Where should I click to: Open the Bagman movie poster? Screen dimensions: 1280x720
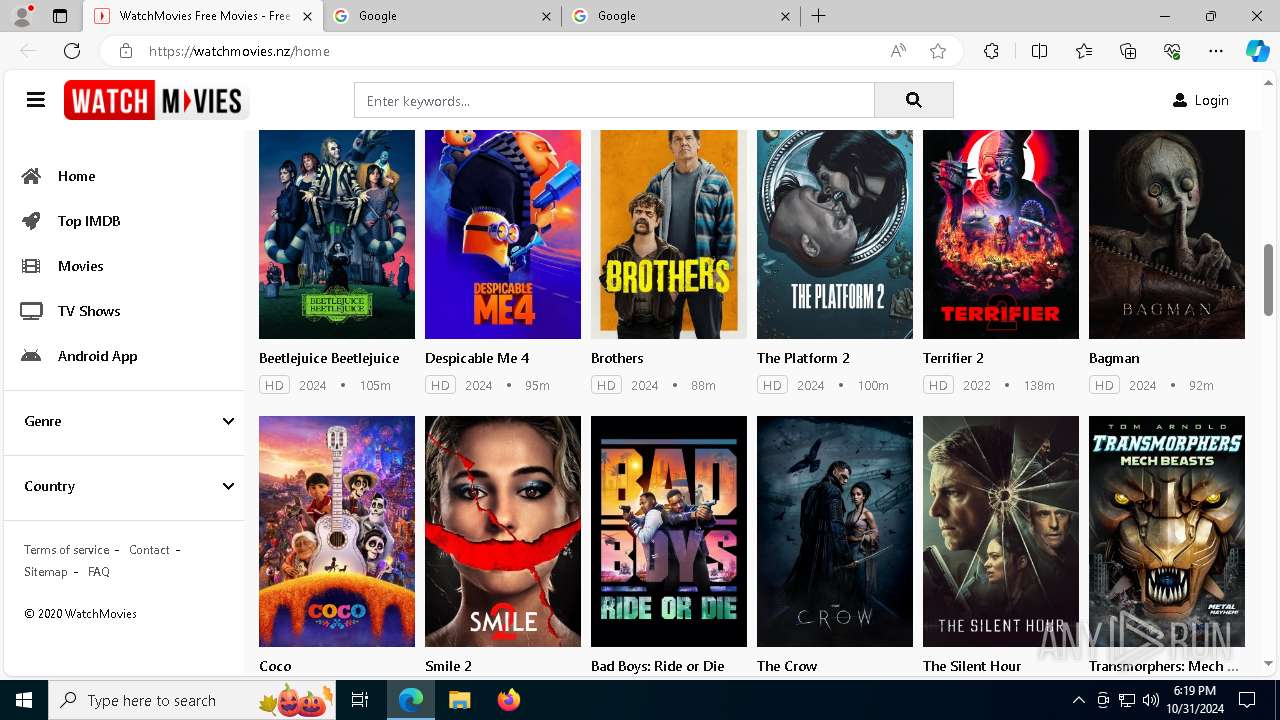tap(1167, 234)
